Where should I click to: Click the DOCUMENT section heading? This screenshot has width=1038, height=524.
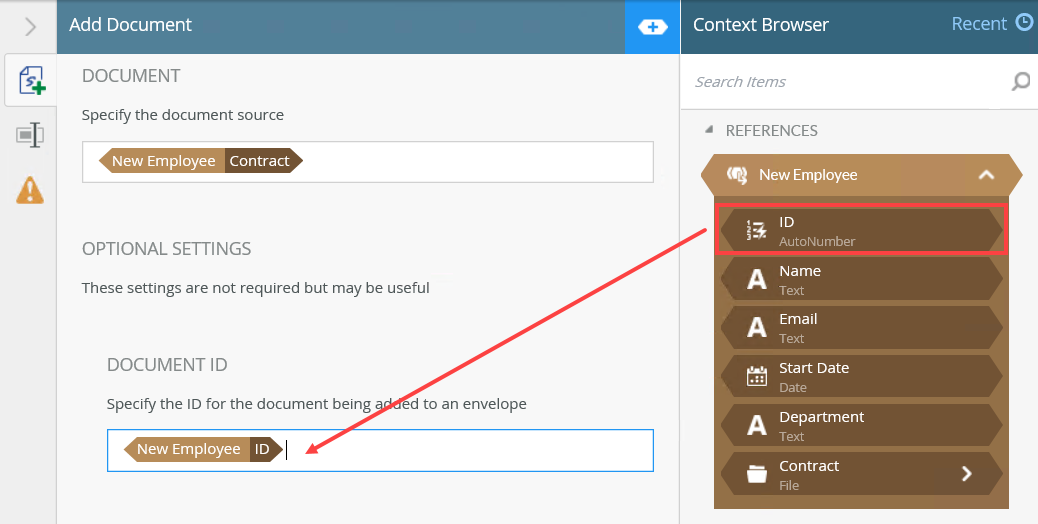131,76
